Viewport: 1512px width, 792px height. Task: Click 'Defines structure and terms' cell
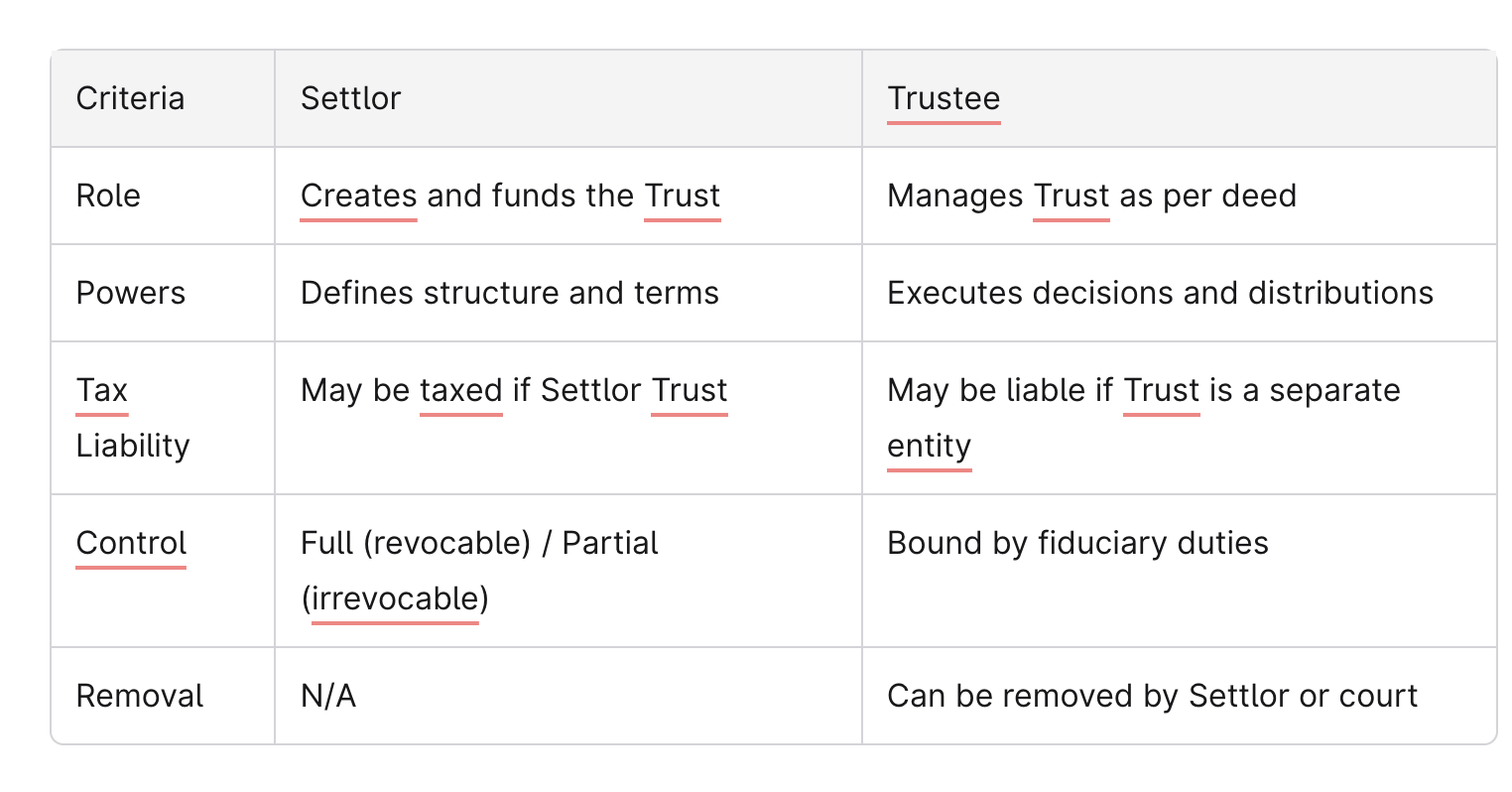[x=510, y=293]
